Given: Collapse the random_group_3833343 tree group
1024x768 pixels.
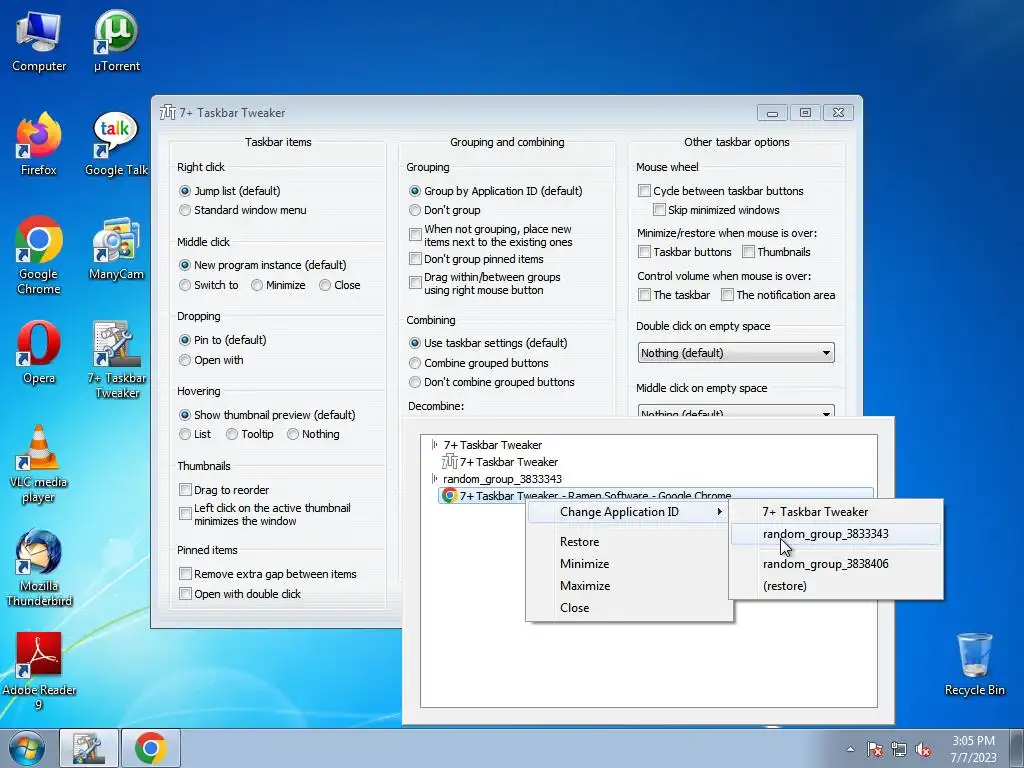Looking at the screenshot, I should pyautogui.click(x=435, y=479).
